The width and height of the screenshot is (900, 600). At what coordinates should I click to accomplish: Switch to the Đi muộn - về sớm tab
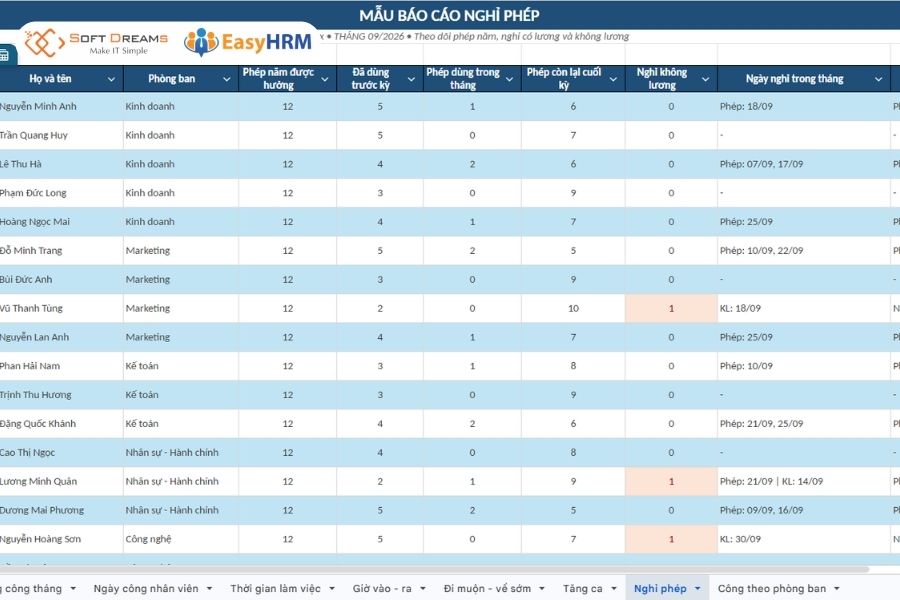[x=487, y=589]
